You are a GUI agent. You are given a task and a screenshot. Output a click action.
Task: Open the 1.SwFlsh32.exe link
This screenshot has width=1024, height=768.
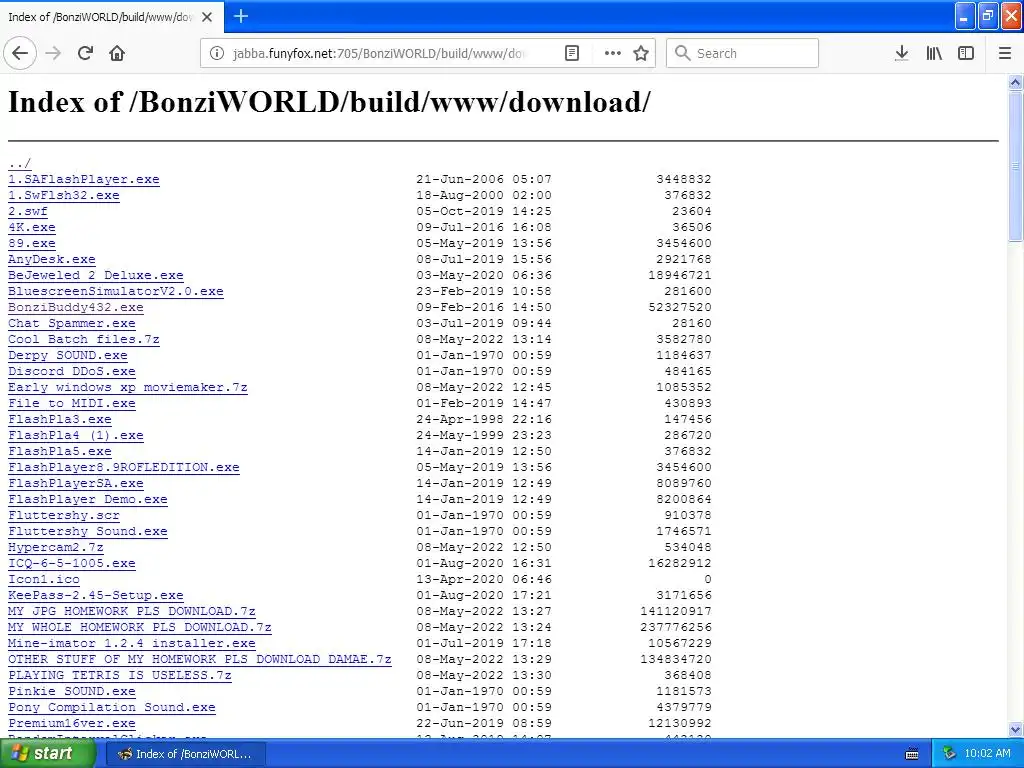(64, 195)
